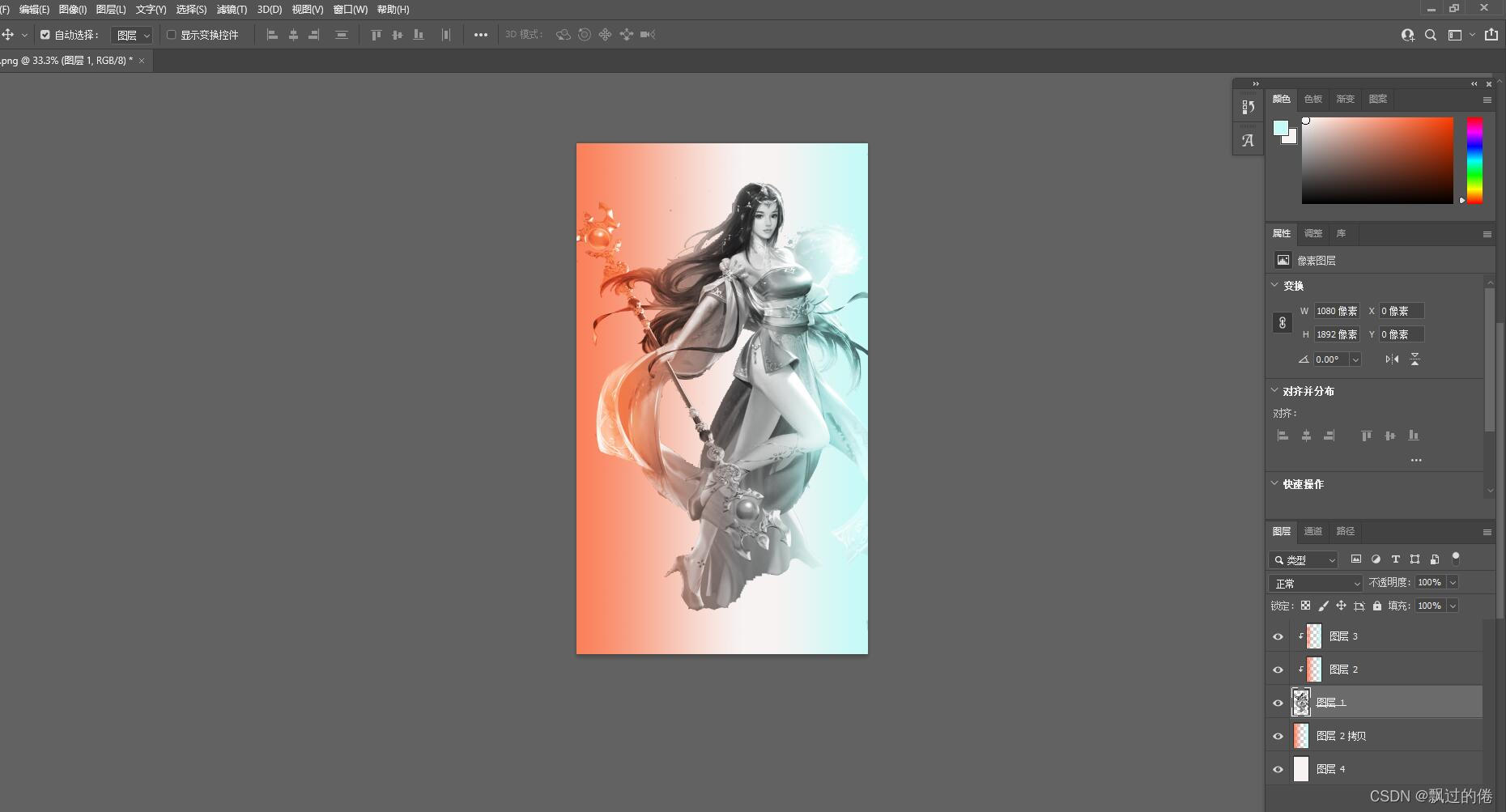This screenshot has height=812, width=1506.
Task: Click lock all padlock icon
Action: 1376,606
